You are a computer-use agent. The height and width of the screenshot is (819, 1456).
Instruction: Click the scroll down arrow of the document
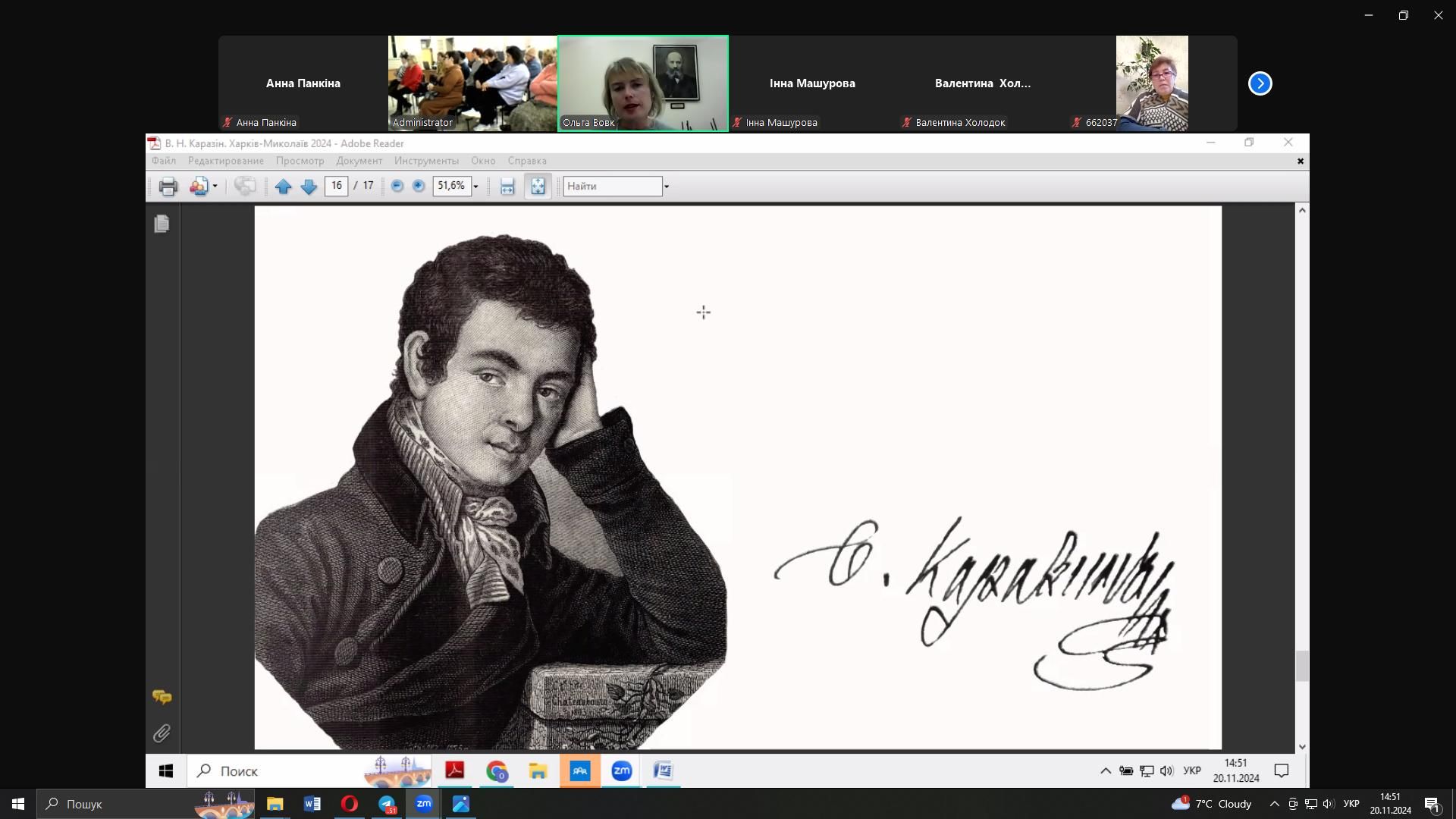point(1303,747)
